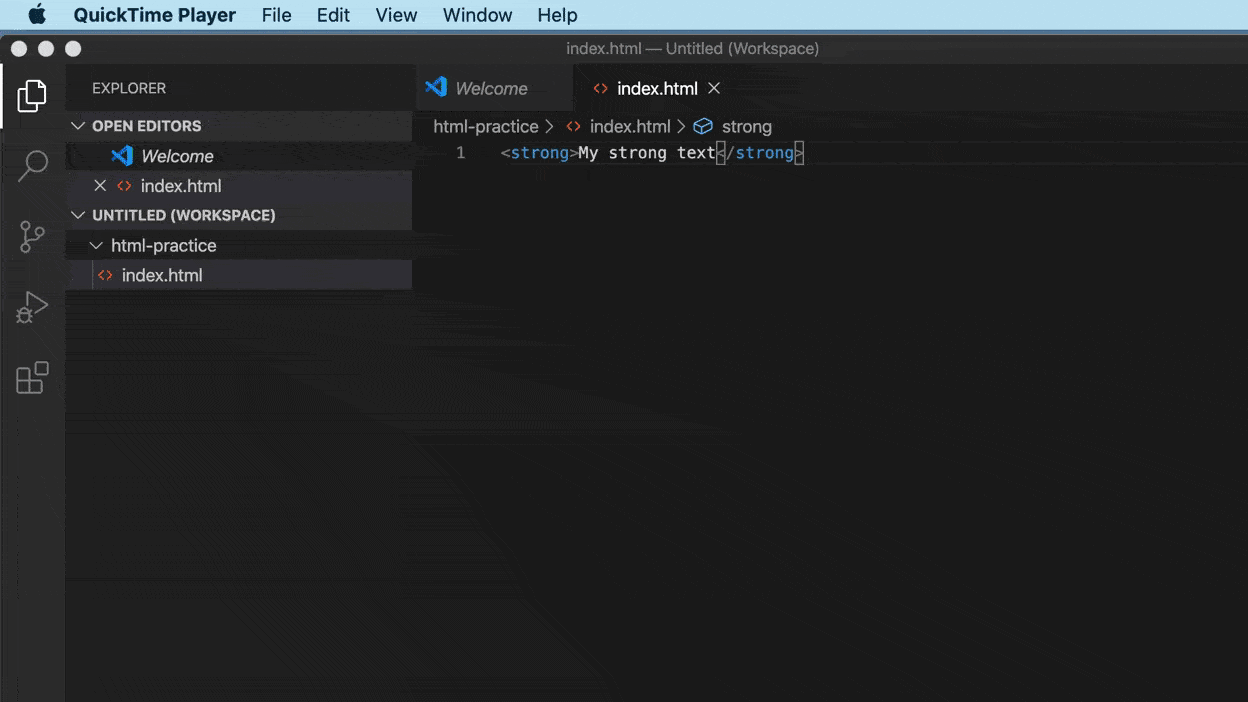Image resolution: width=1248 pixels, height=702 pixels.
Task: Click 'My strong text' in the editor
Action: click(646, 153)
